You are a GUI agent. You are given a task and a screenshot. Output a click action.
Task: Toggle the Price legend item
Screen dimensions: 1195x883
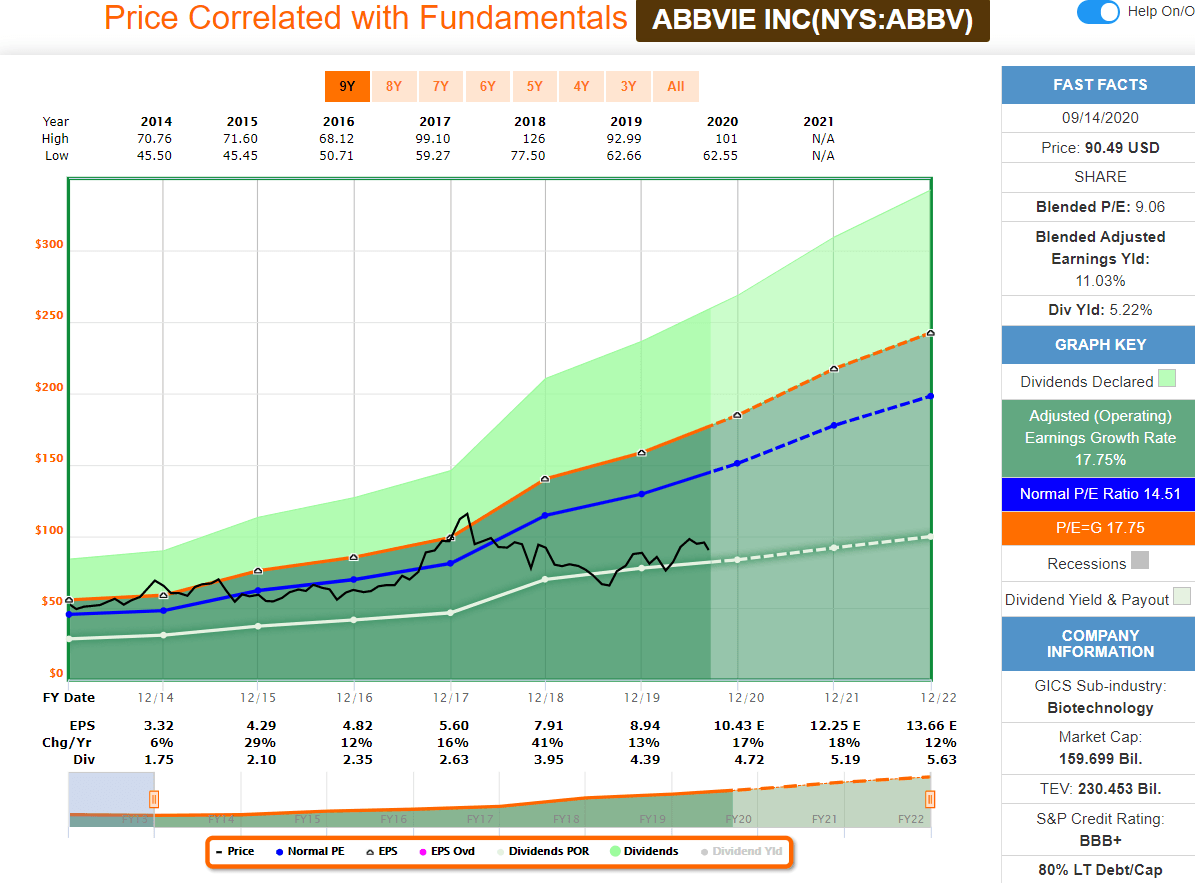(x=235, y=851)
